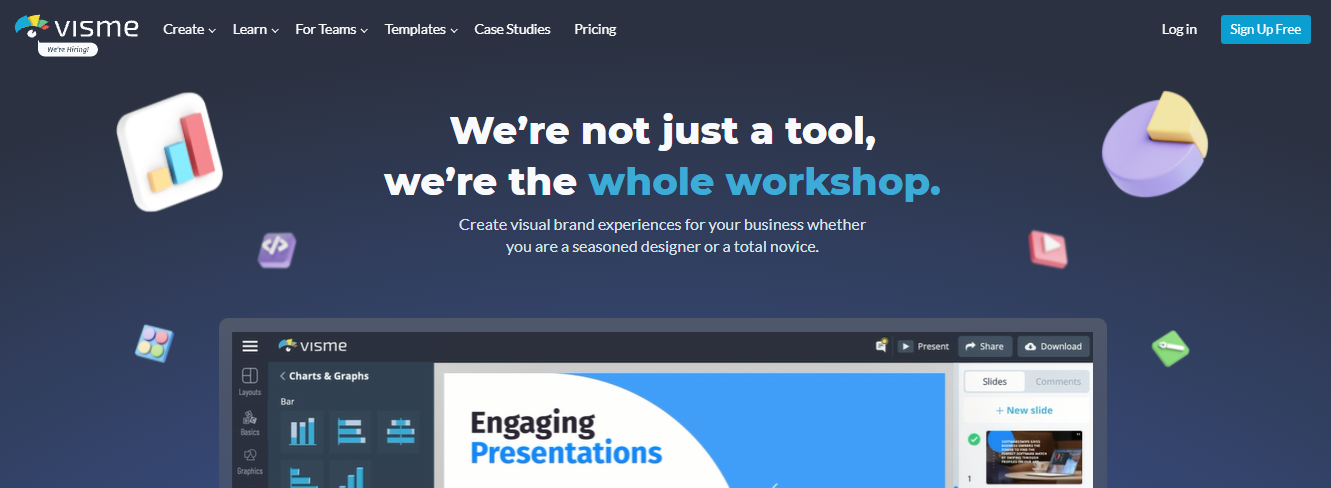Choose the vertical bar chart icon in the first row

(x=302, y=431)
